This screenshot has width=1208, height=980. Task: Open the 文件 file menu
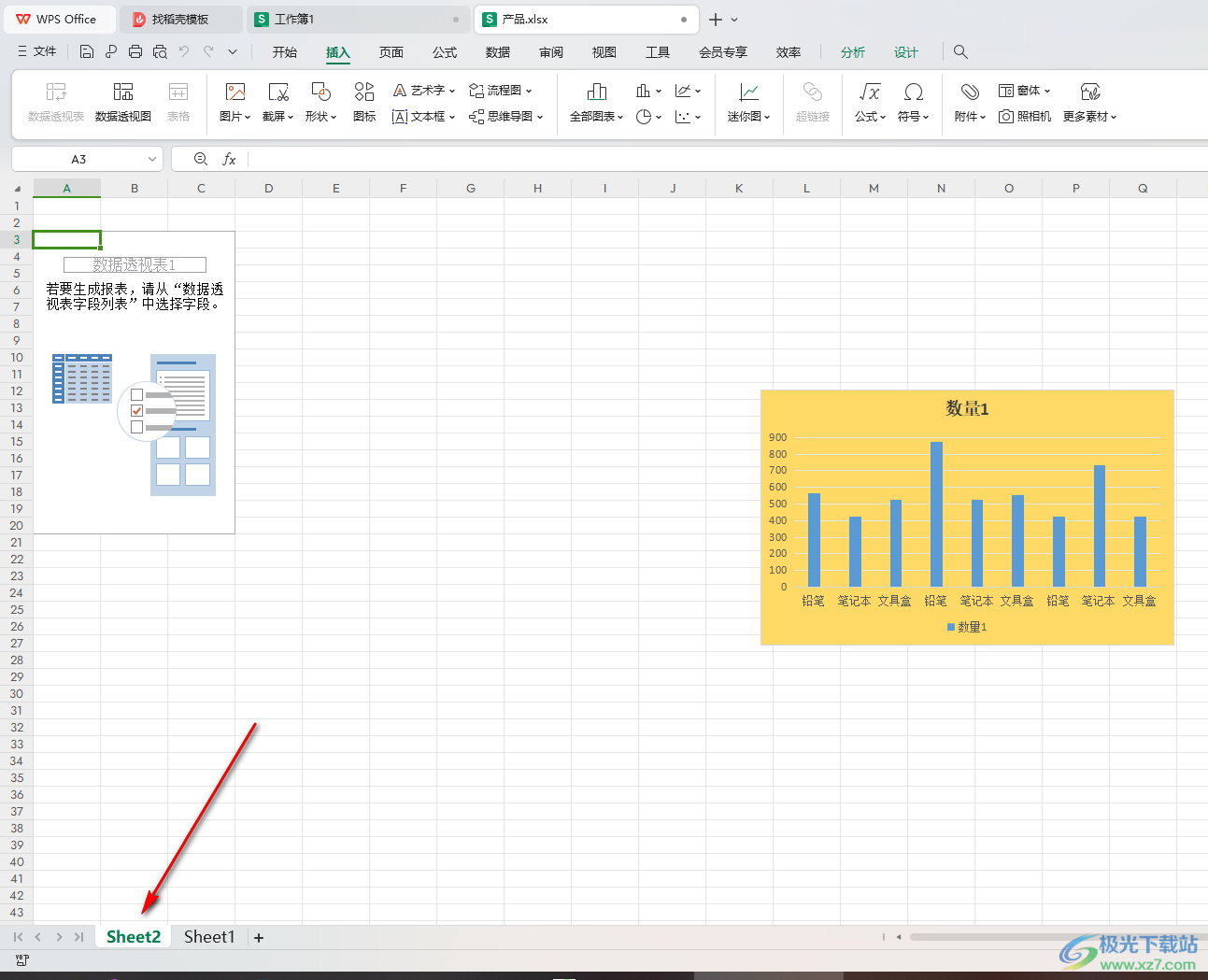pos(37,52)
